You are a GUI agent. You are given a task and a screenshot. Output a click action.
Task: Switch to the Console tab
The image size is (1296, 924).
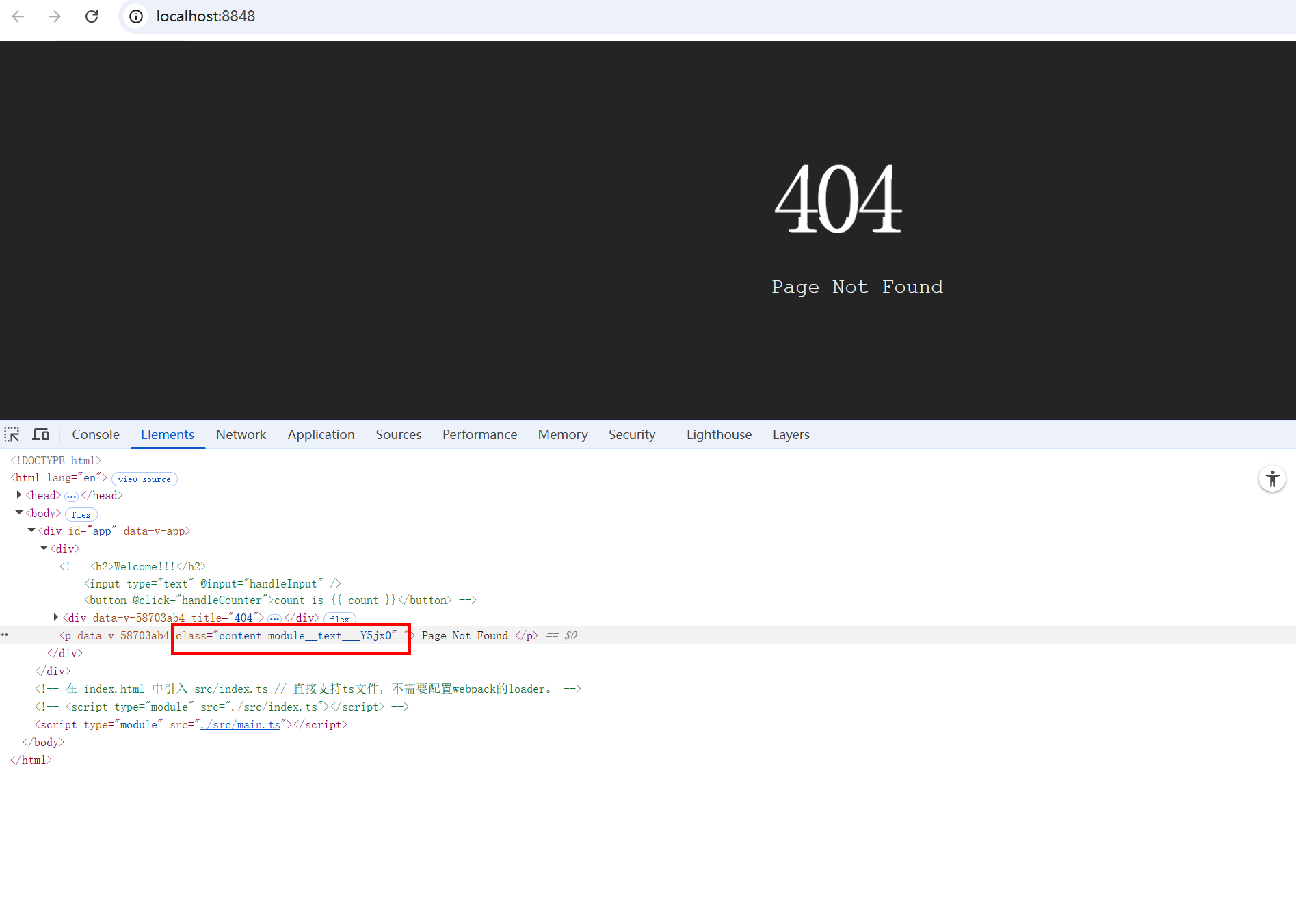[x=96, y=435]
